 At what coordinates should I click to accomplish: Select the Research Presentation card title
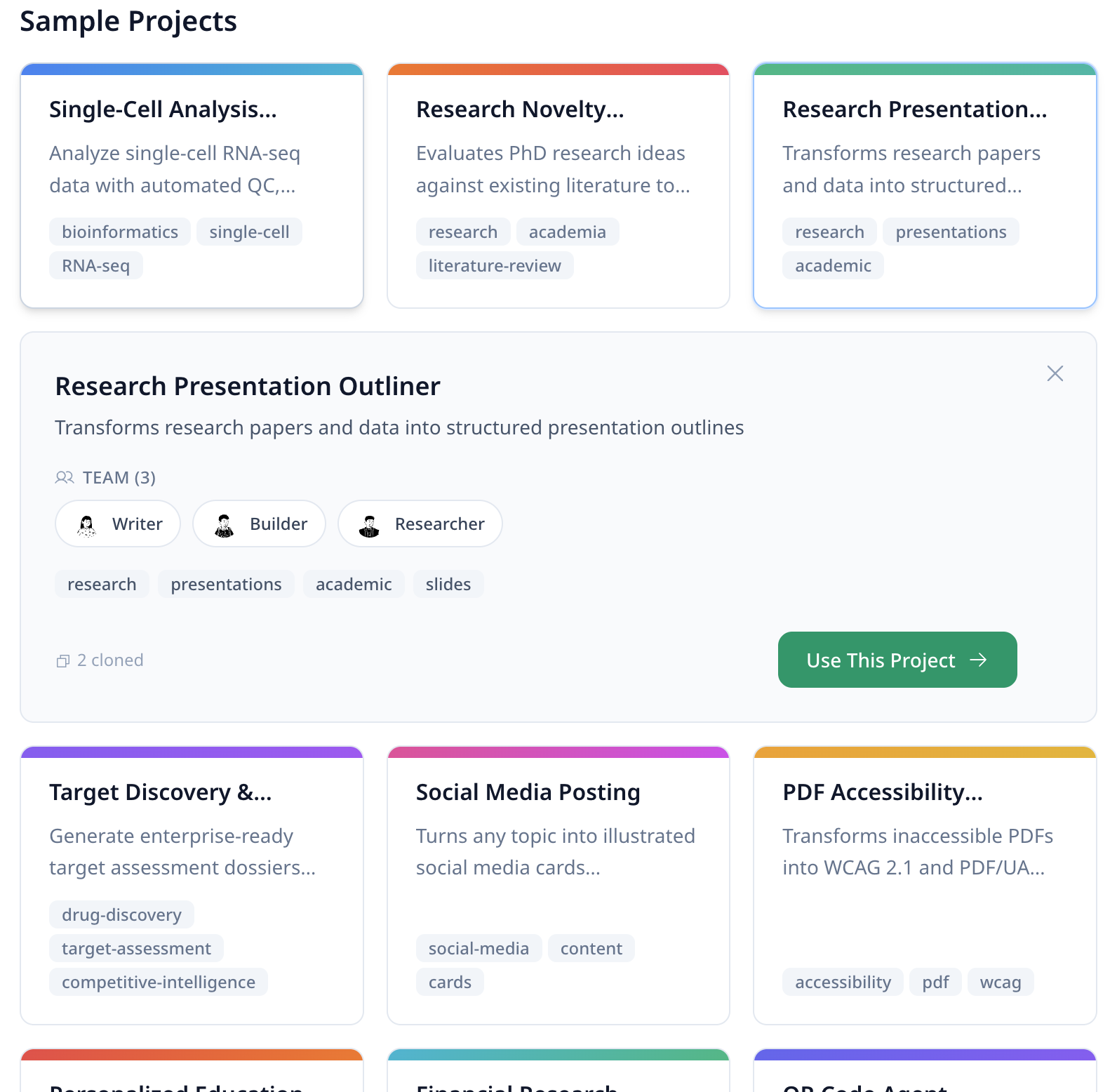tap(914, 109)
